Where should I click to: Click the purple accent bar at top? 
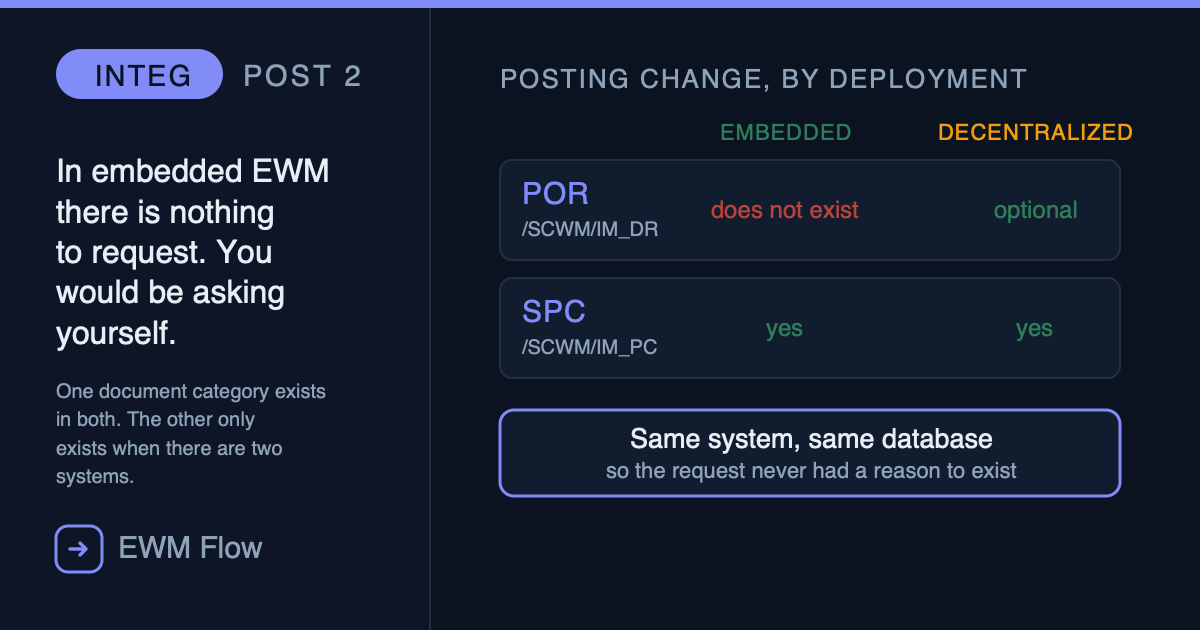click(600, 4)
